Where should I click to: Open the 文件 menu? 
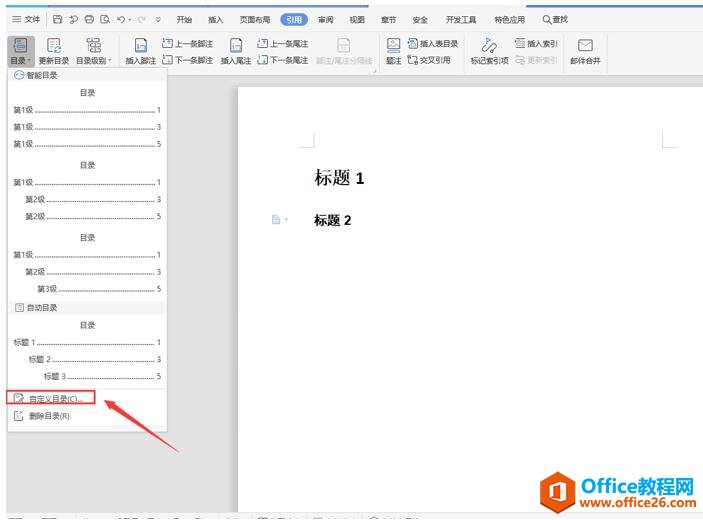(26, 20)
